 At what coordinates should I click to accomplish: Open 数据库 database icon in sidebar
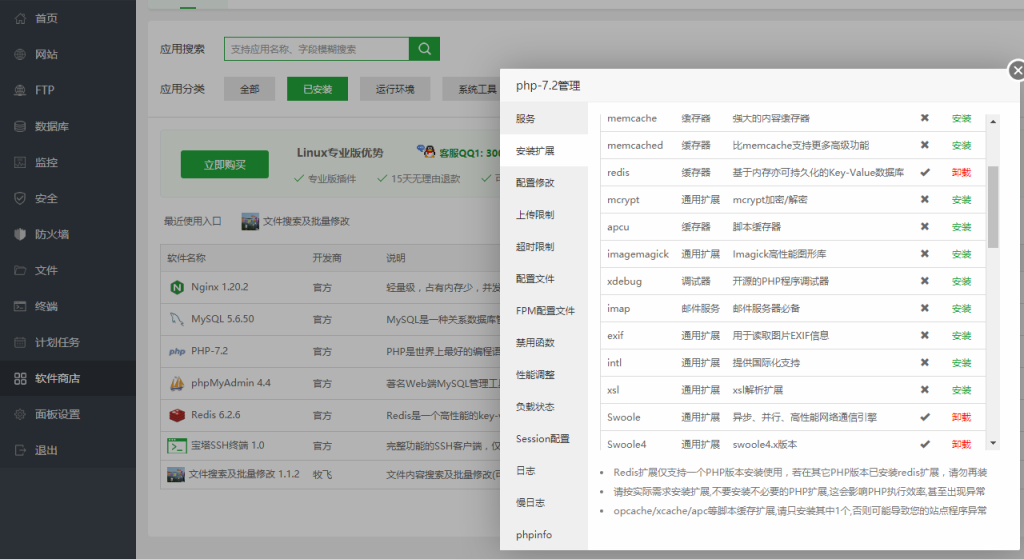20,126
